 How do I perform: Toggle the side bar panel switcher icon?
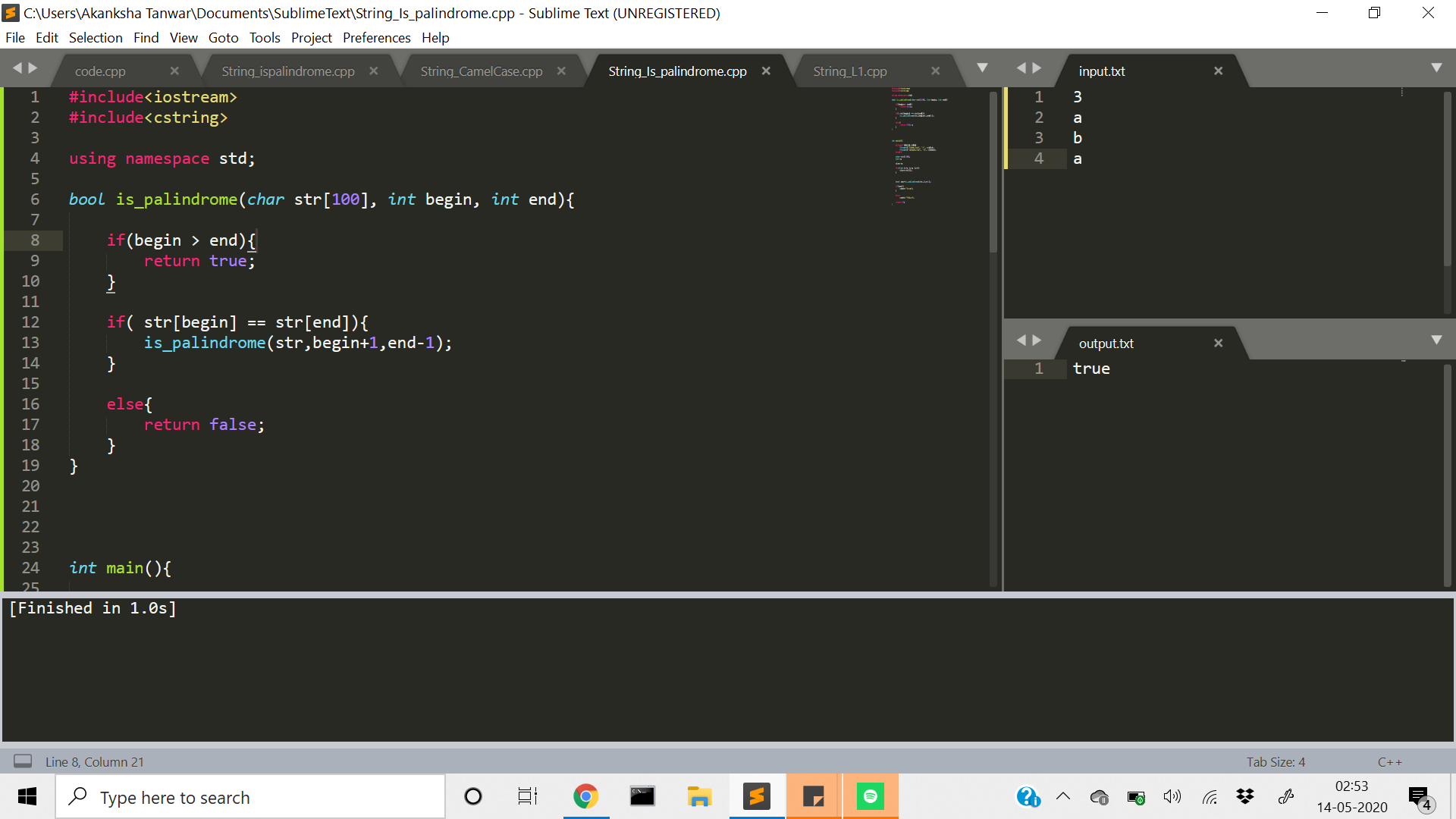(x=23, y=761)
